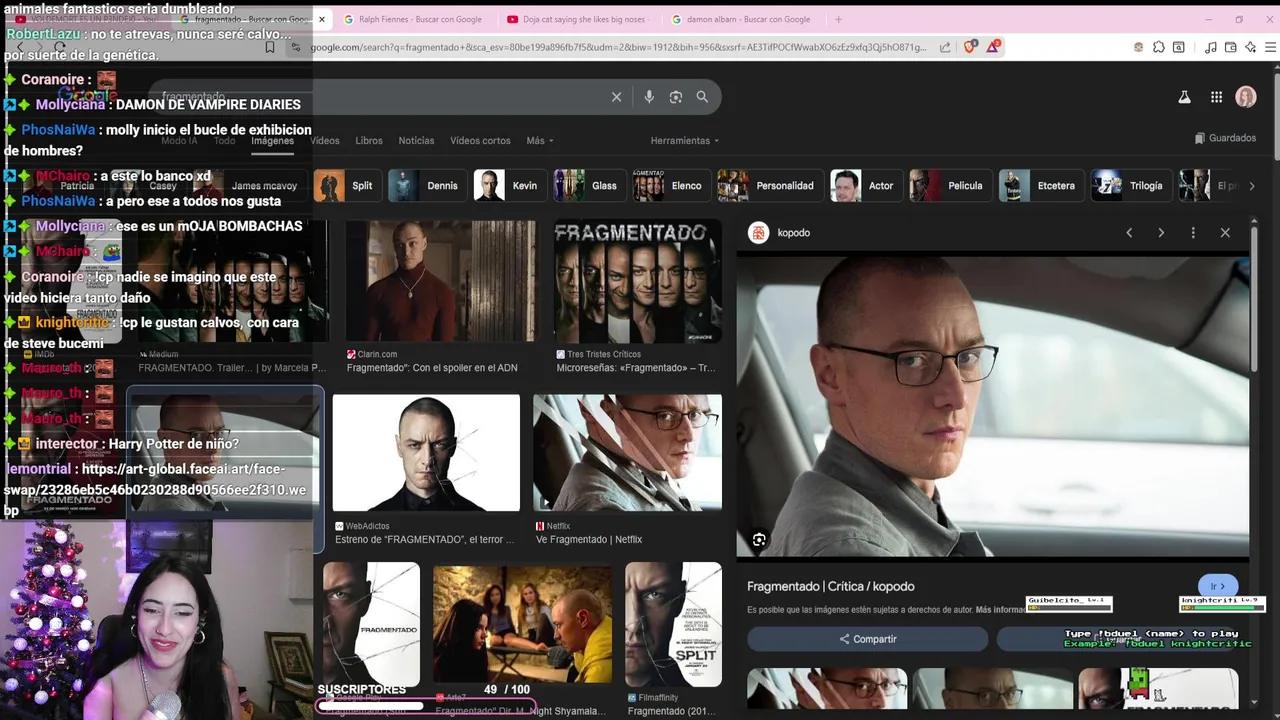Open the Brave Wallet icon
Screen dimensions: 1280x720
pos(1231,47)
